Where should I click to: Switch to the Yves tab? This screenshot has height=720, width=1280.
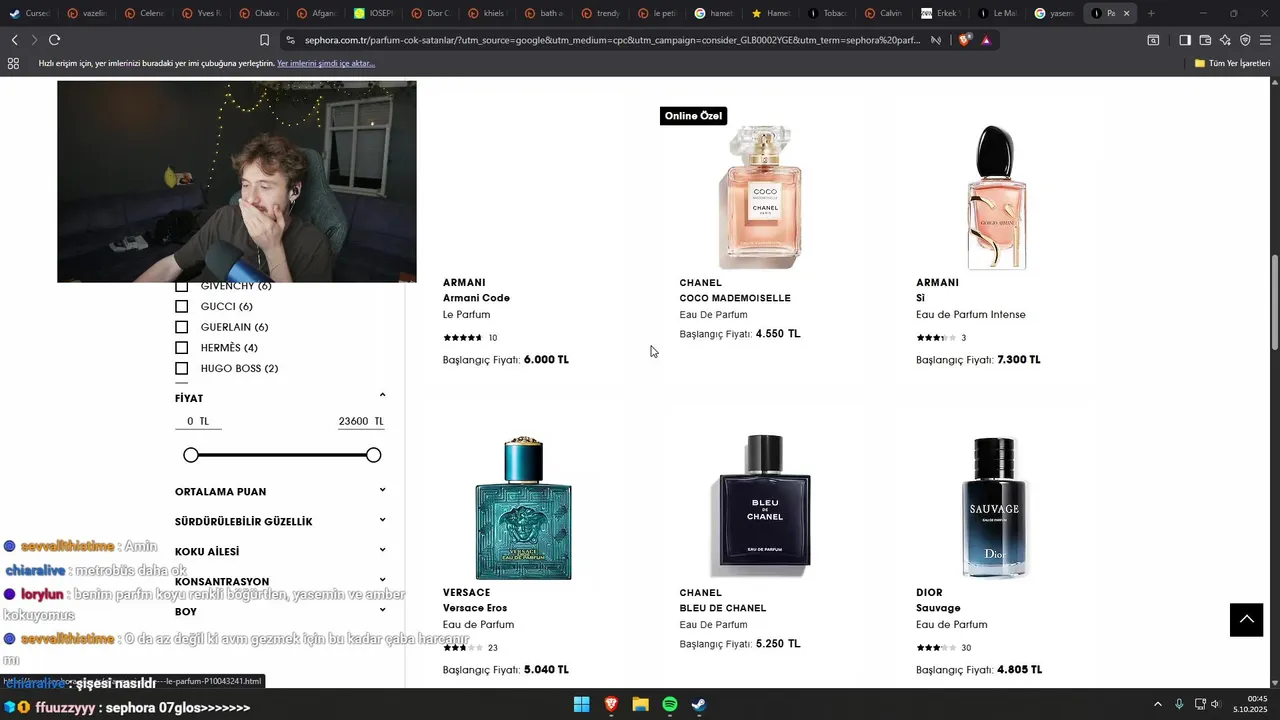(202, 13)
